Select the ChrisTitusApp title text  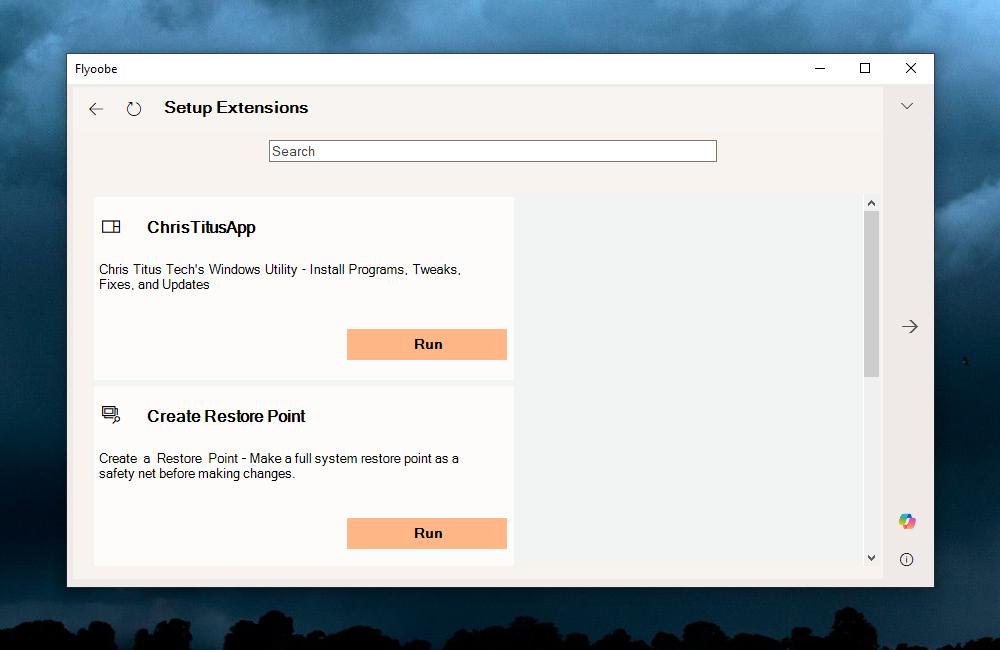(x=201, y=228)
